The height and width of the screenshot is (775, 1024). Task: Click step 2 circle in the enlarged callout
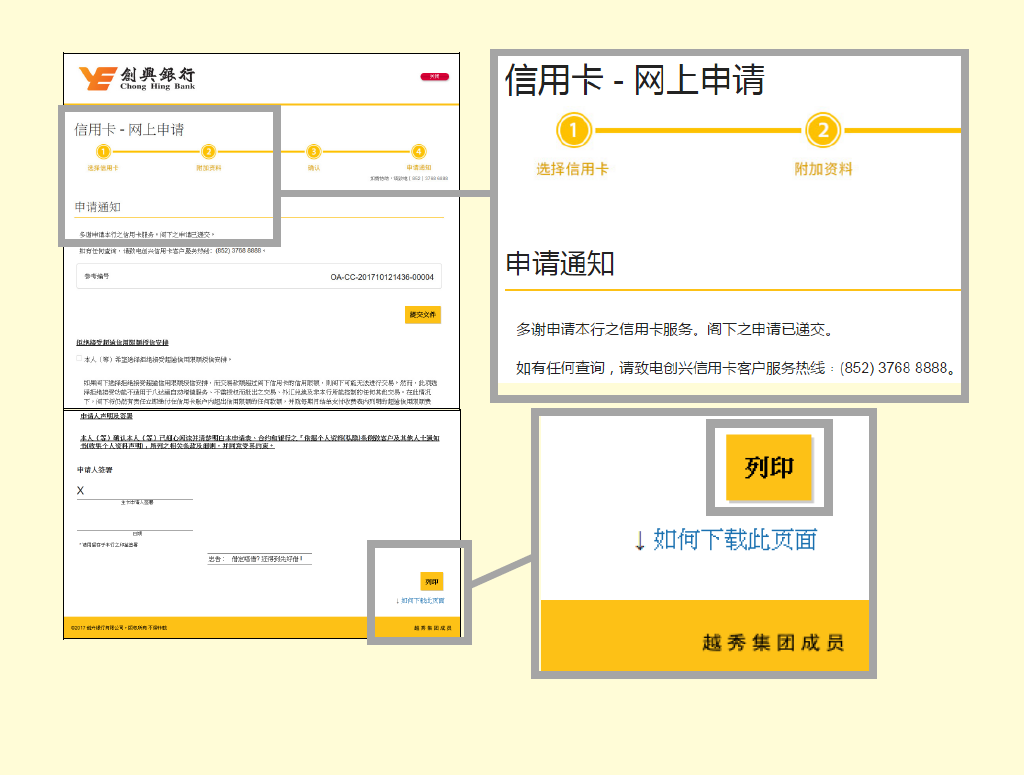click(x=822, y=130)
